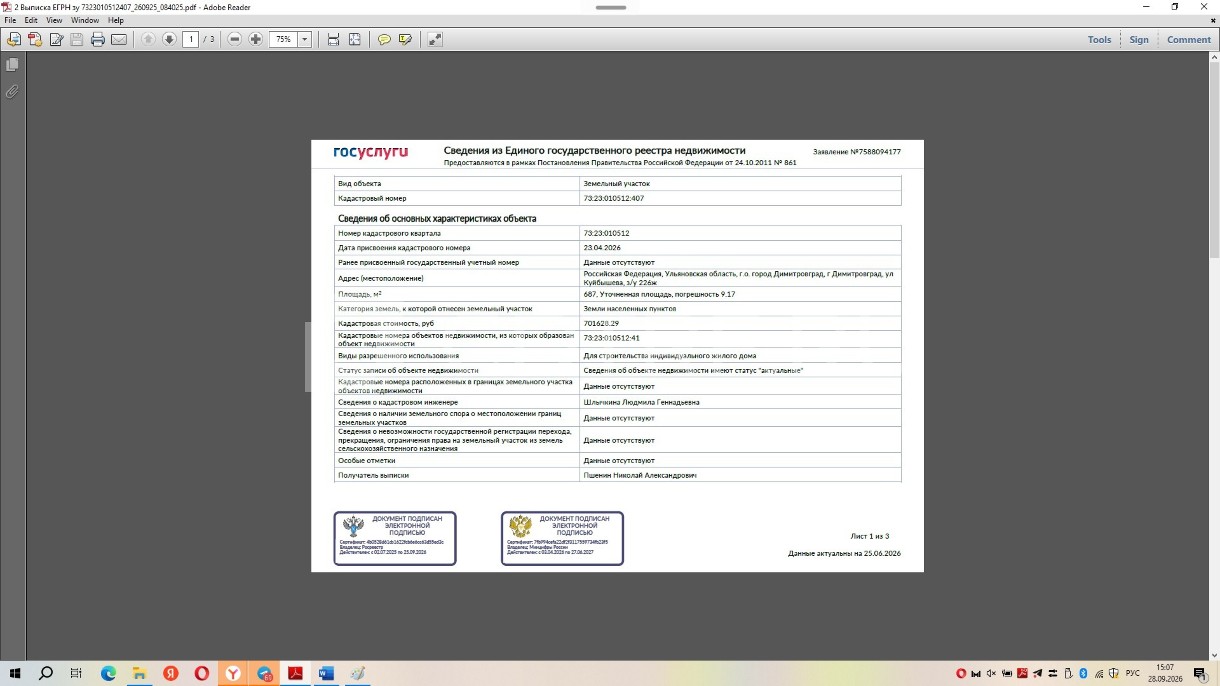Select the Highlight text tool

405,39
